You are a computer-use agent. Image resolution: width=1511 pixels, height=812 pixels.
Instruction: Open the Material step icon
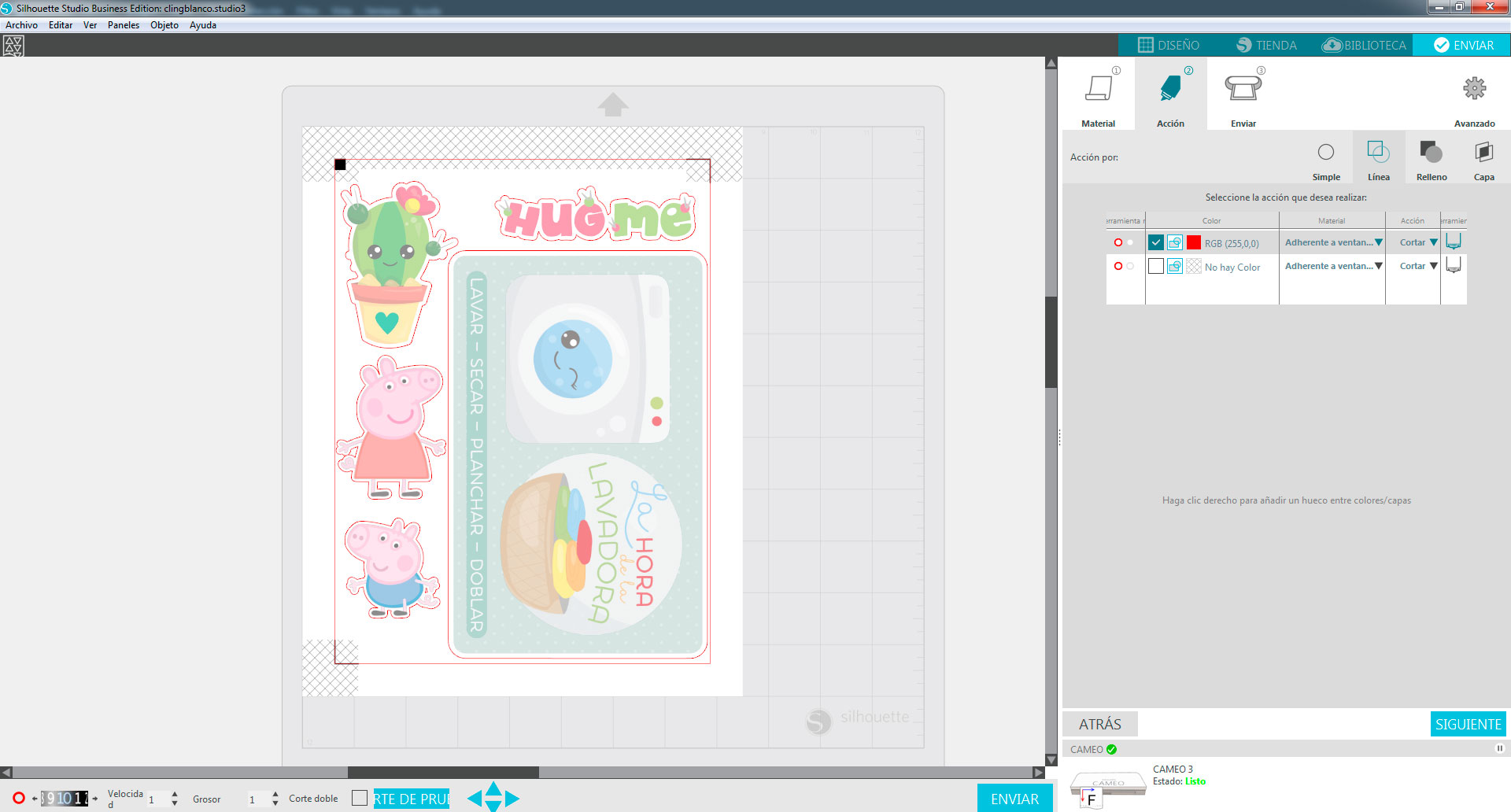(1098, 88)
